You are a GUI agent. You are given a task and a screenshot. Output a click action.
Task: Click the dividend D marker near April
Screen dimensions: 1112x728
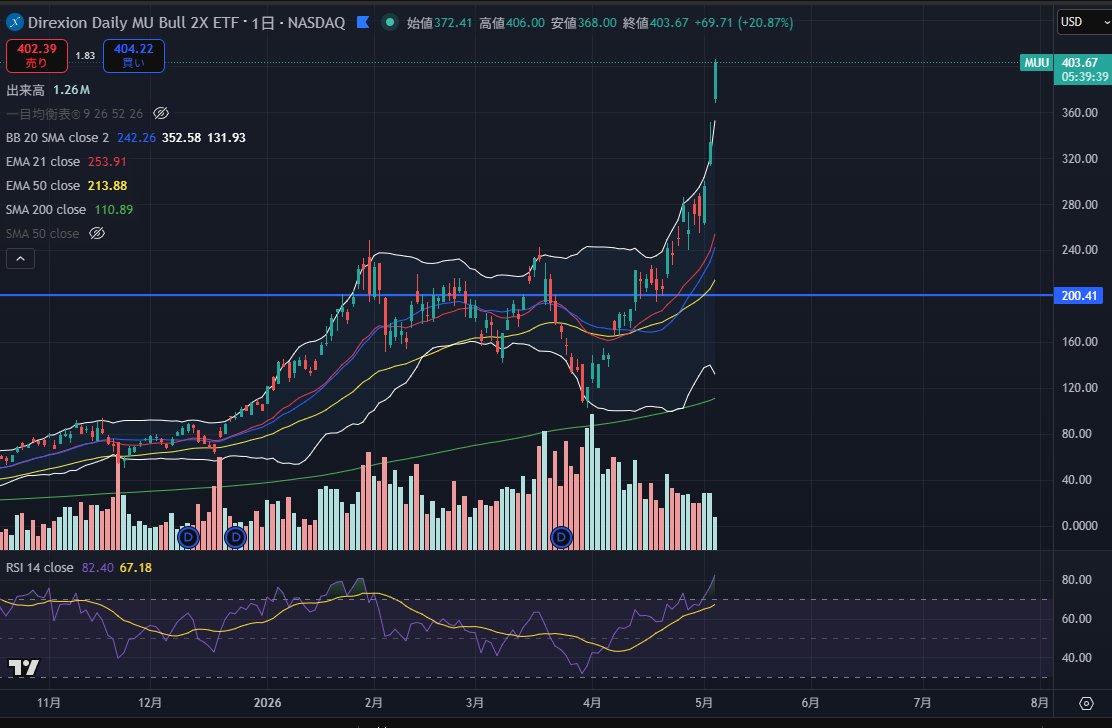click(x=561, y=537)
